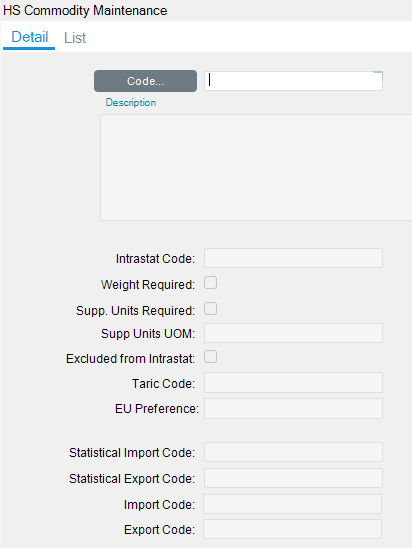Select the EU Preference field
The width and height of the screenshot is (412, 548).
click(293, 409)
